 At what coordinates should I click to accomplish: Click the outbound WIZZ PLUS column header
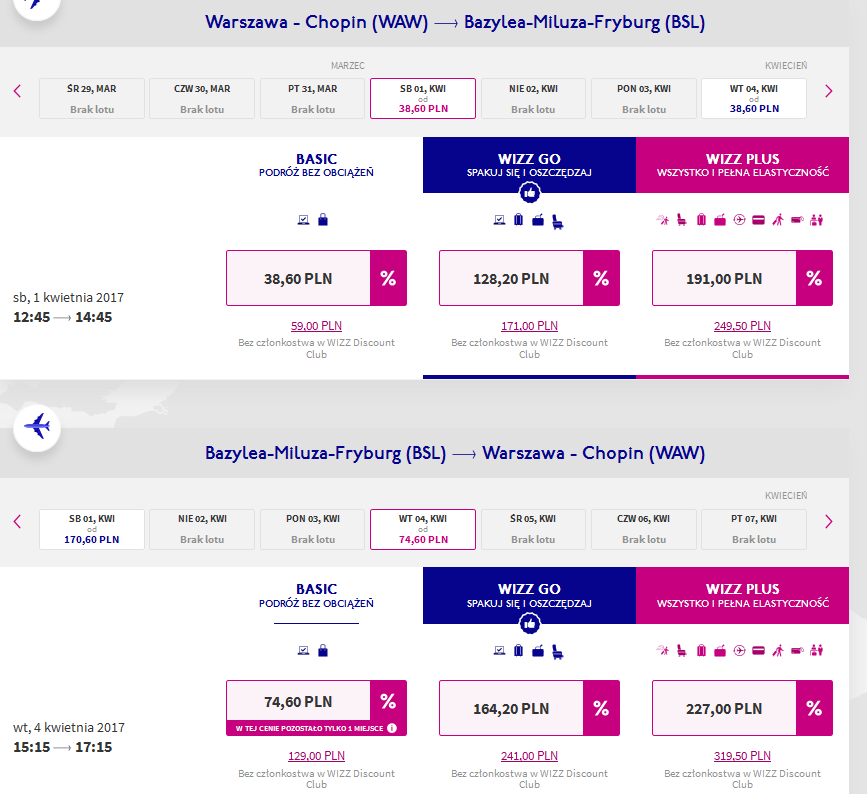(742, 165)
